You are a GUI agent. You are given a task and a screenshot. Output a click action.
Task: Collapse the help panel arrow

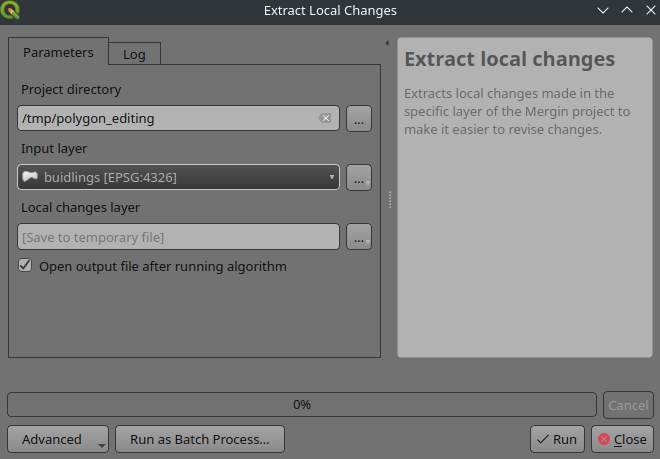[387, 43]
